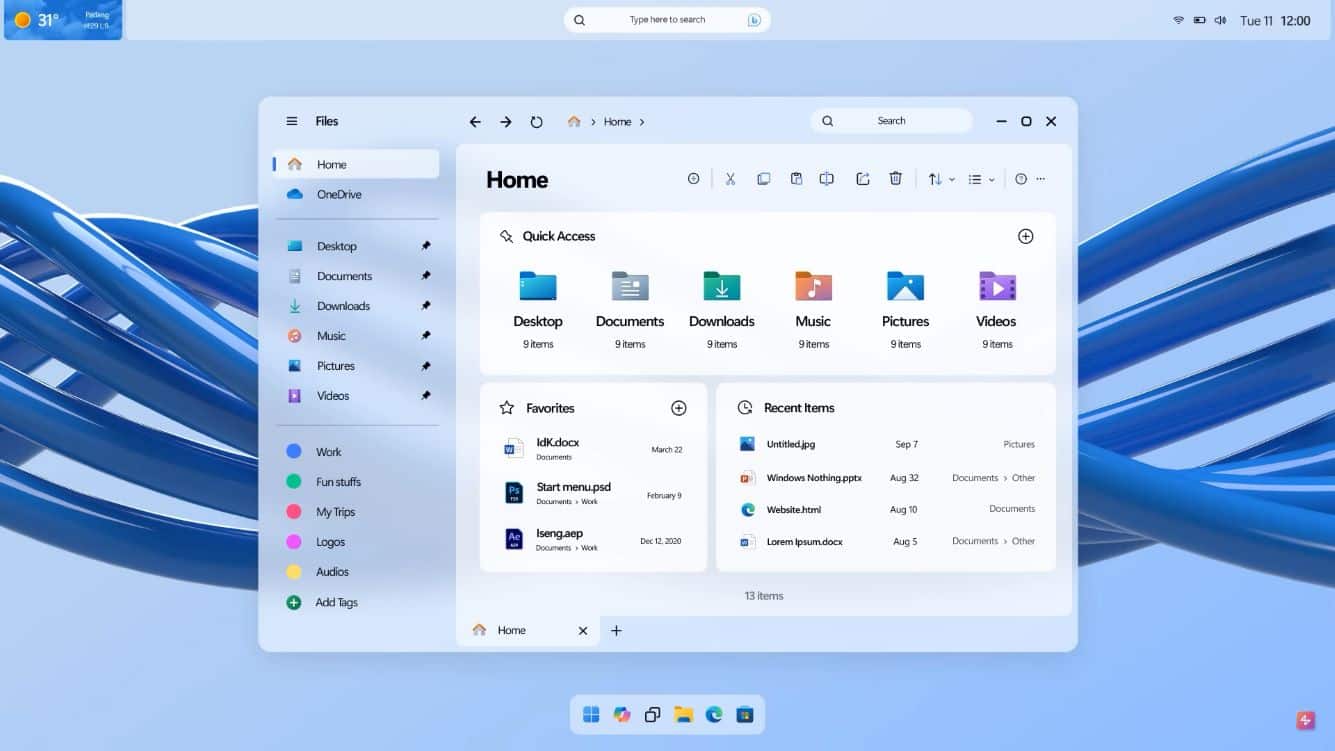Open the Windows Nothing.pptx recent item
This screenshot has width=1335, height=751.
tap(812, 477)
